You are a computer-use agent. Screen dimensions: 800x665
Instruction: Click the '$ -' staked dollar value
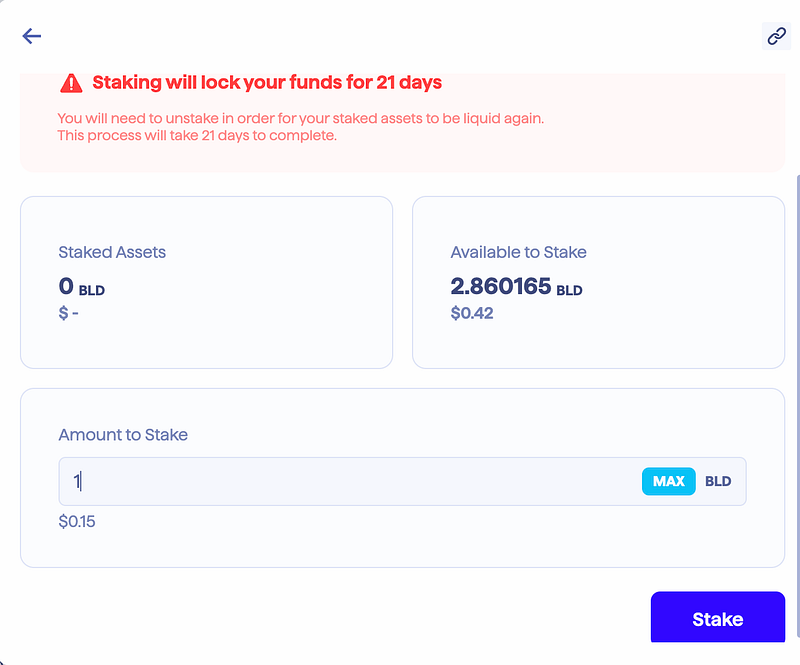pos(68,313)
